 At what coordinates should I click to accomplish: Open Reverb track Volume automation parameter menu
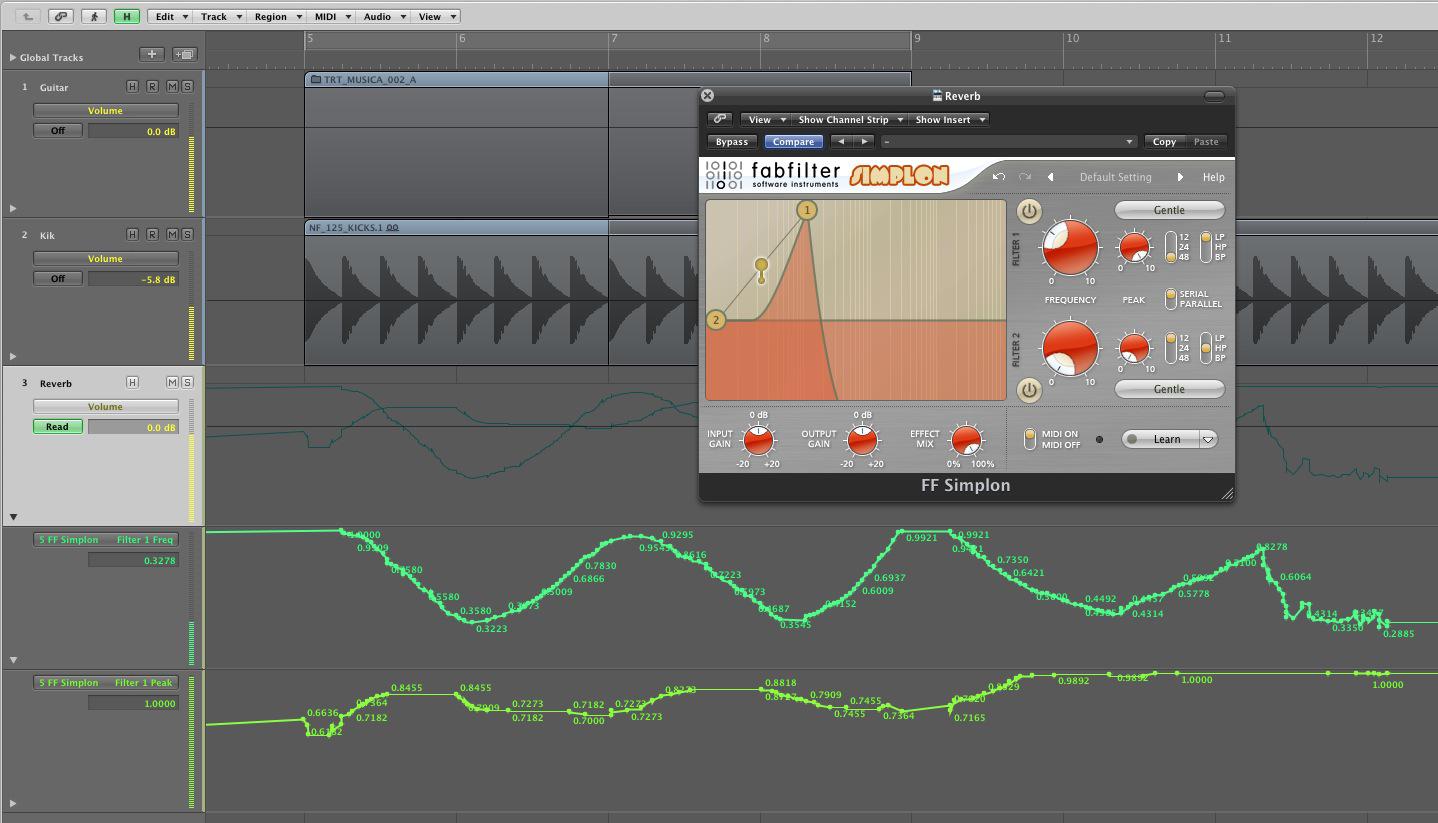pyautogui.click(x=106, y=407)
